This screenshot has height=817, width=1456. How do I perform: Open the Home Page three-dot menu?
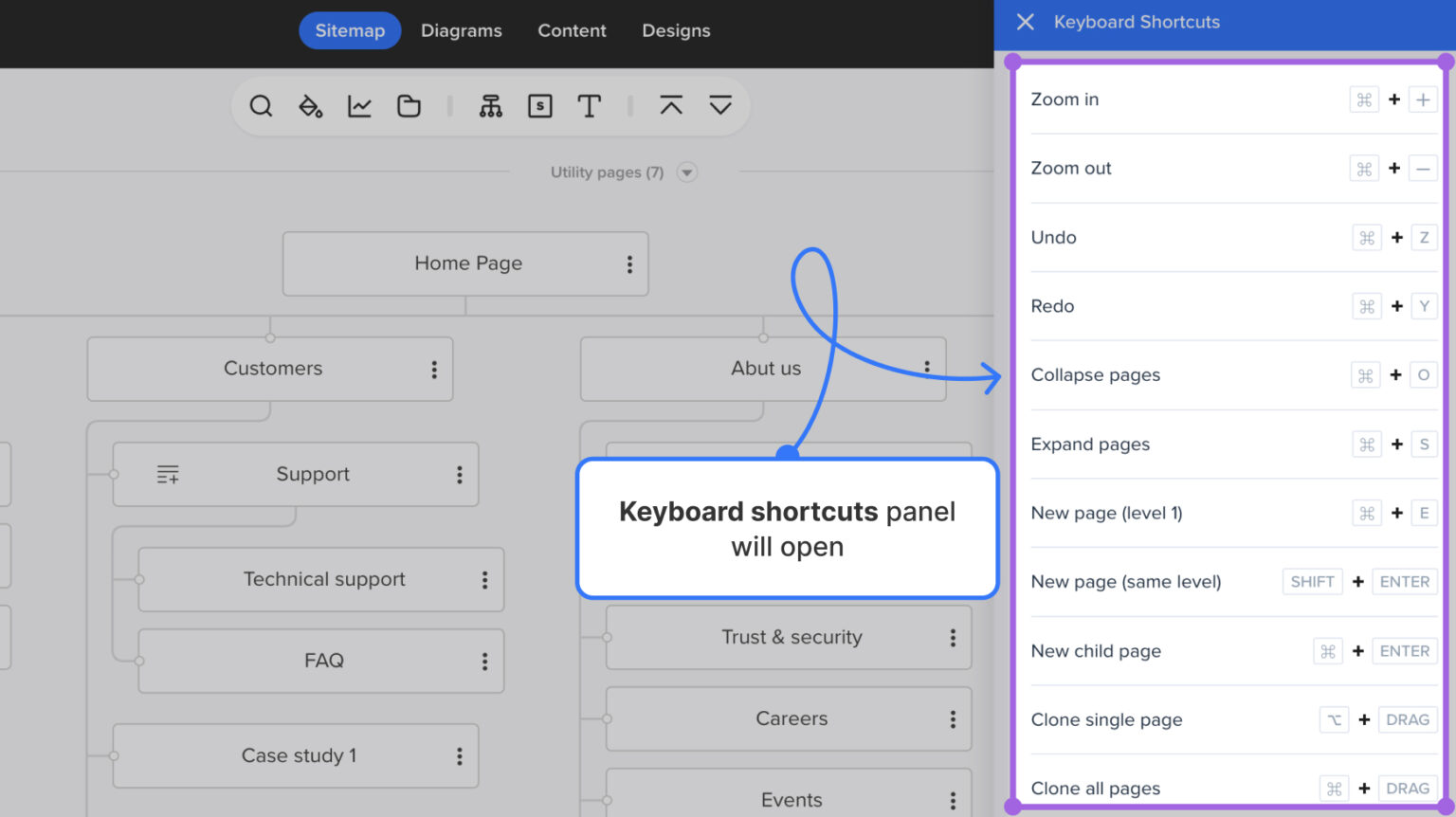coord(629,263)
